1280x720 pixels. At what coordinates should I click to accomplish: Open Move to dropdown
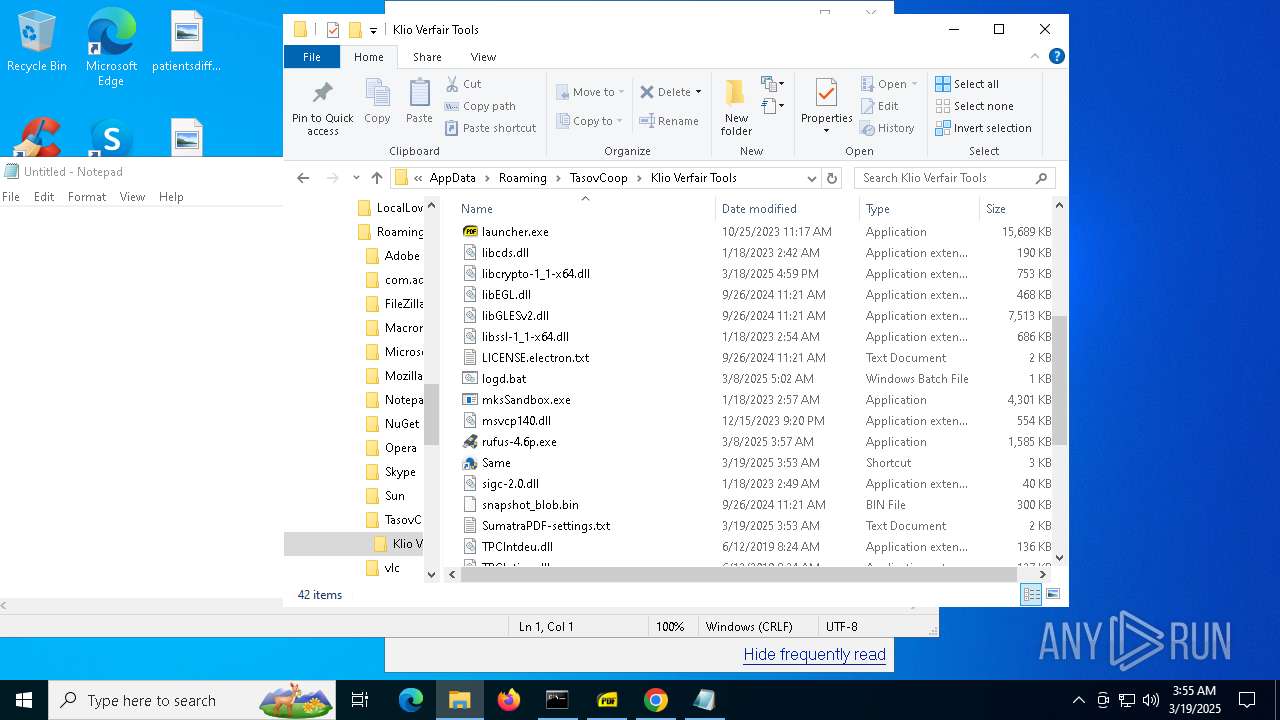pyautogui.click(x=591, y=92)
